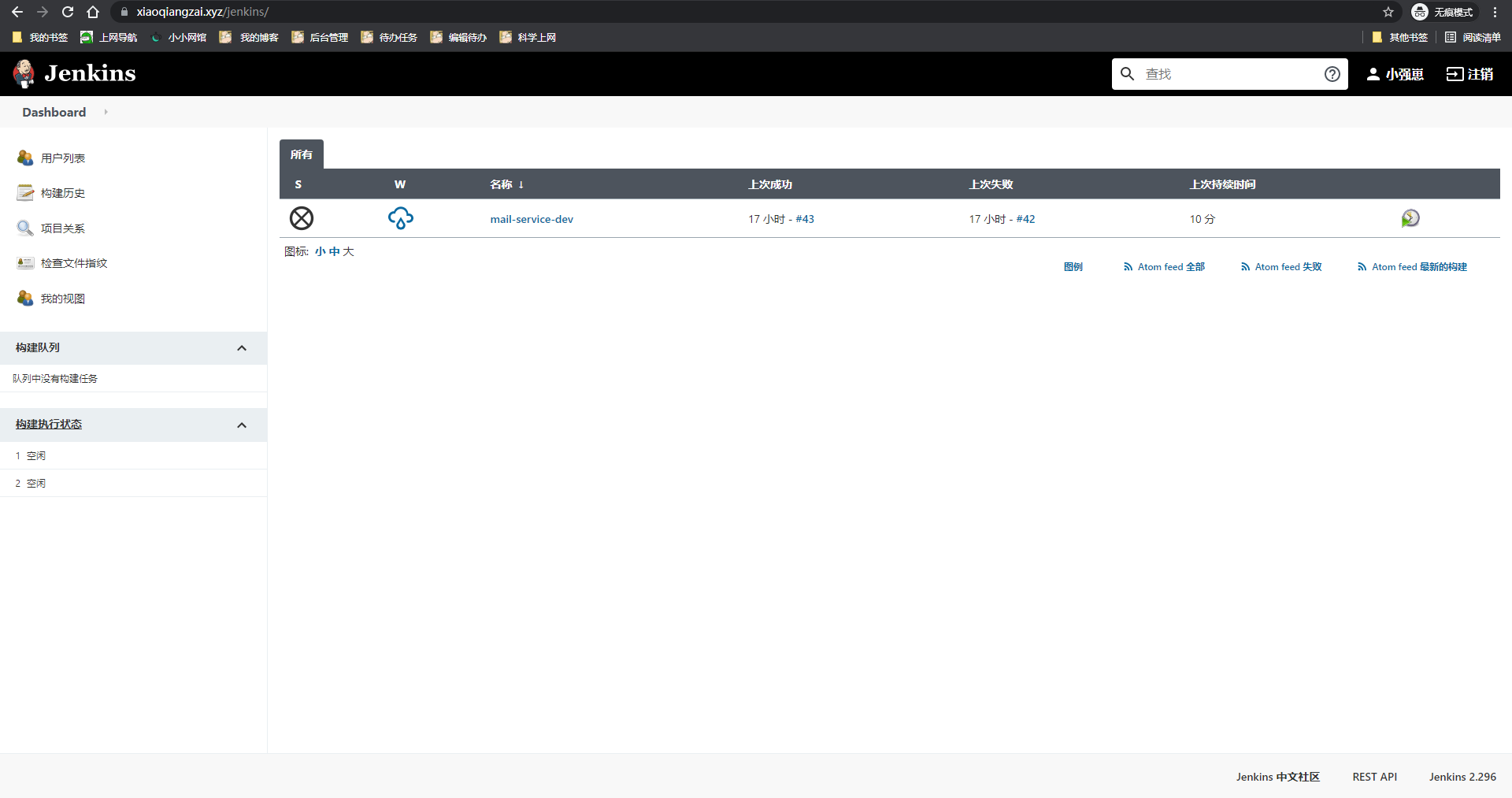Open Atom feed 失败 link
Viewport: 1512px width, 798px height.
coord(1281,267)
